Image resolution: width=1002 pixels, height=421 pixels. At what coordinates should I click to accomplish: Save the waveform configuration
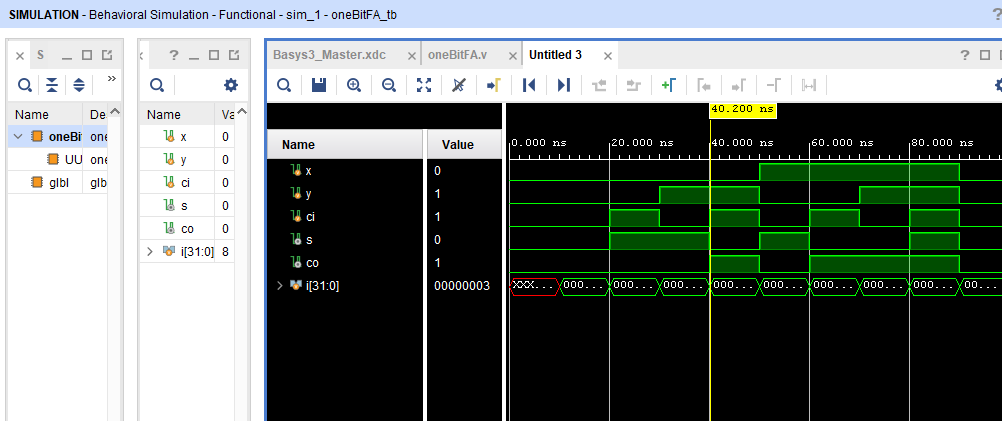319,85
